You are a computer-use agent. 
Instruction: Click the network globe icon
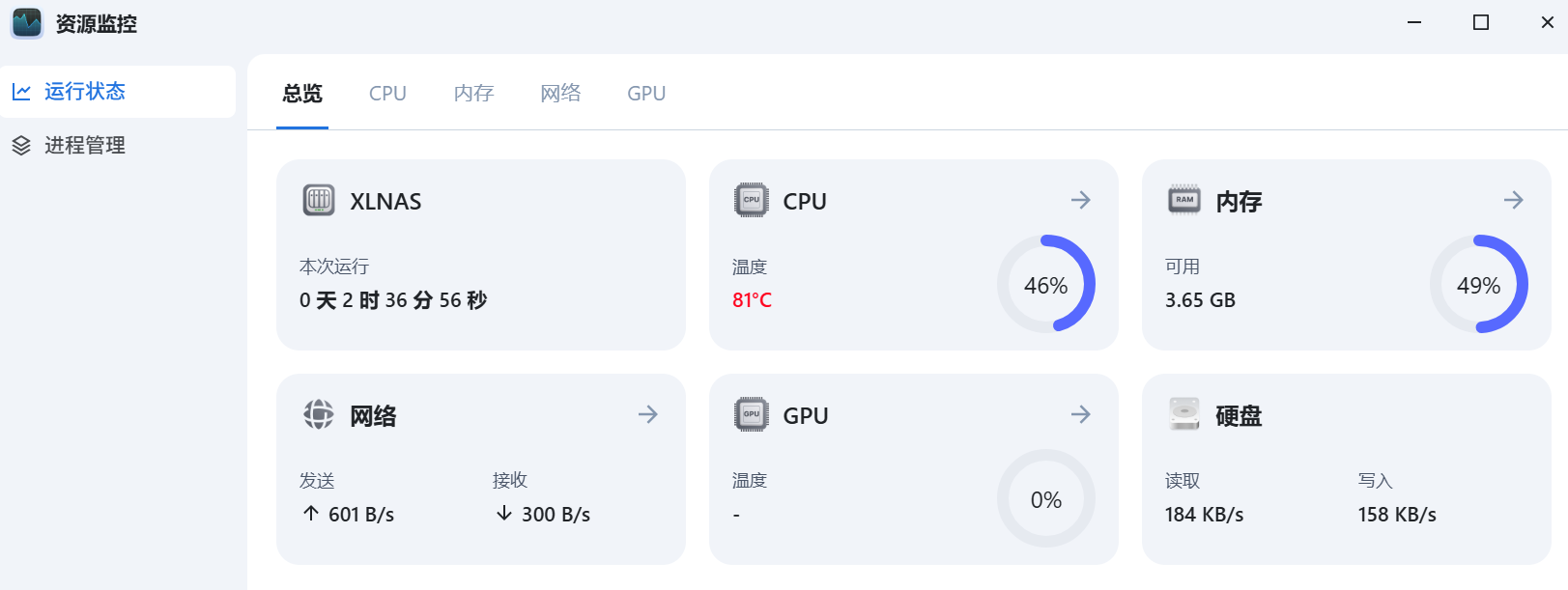coord(319,414)
